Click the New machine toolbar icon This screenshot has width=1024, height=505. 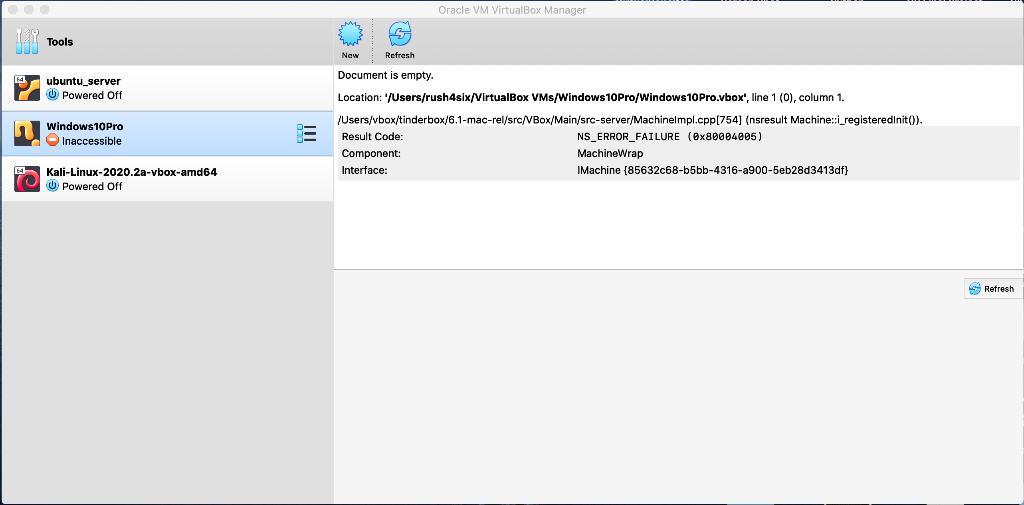click(x=350, y=34)
